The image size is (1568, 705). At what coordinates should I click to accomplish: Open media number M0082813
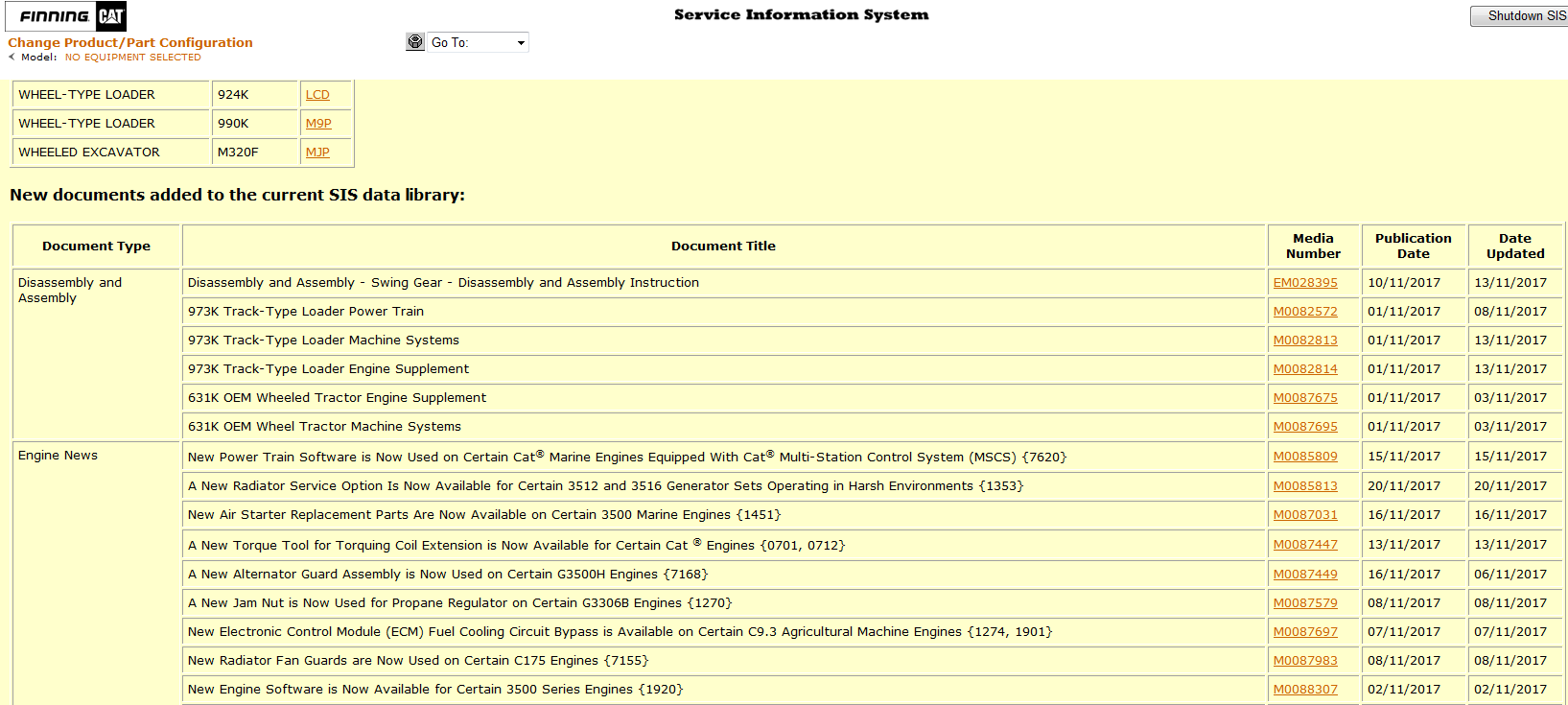click(x=1305, y=341)
